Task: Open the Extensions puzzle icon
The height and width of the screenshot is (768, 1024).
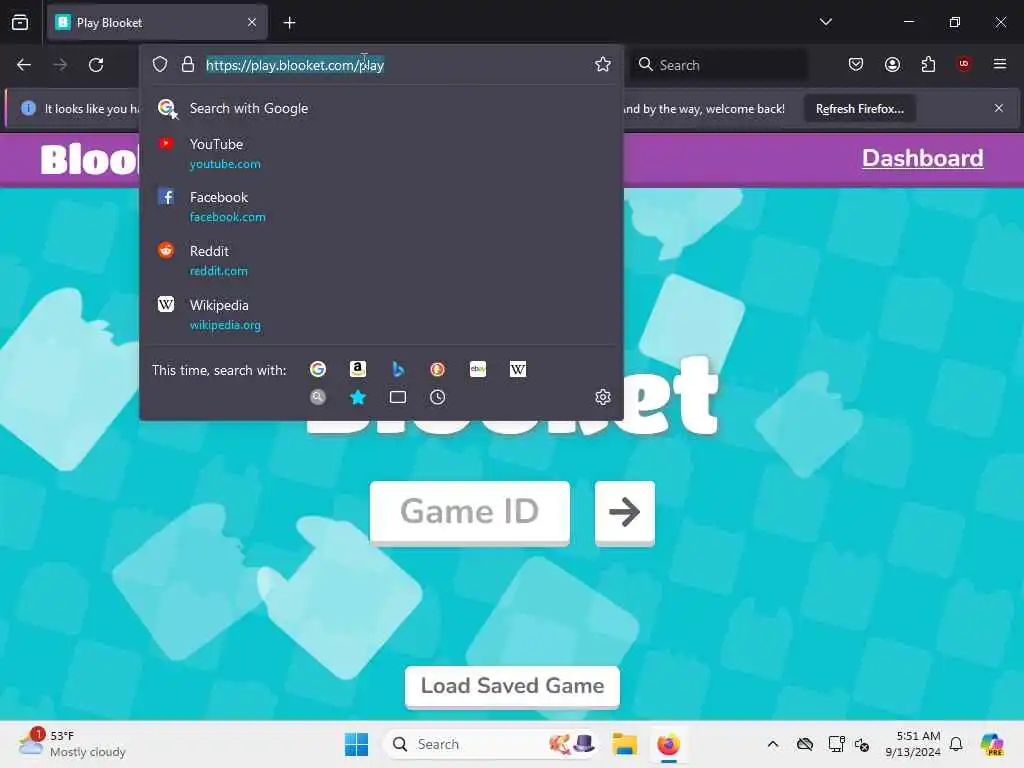Action: (928, 64)
